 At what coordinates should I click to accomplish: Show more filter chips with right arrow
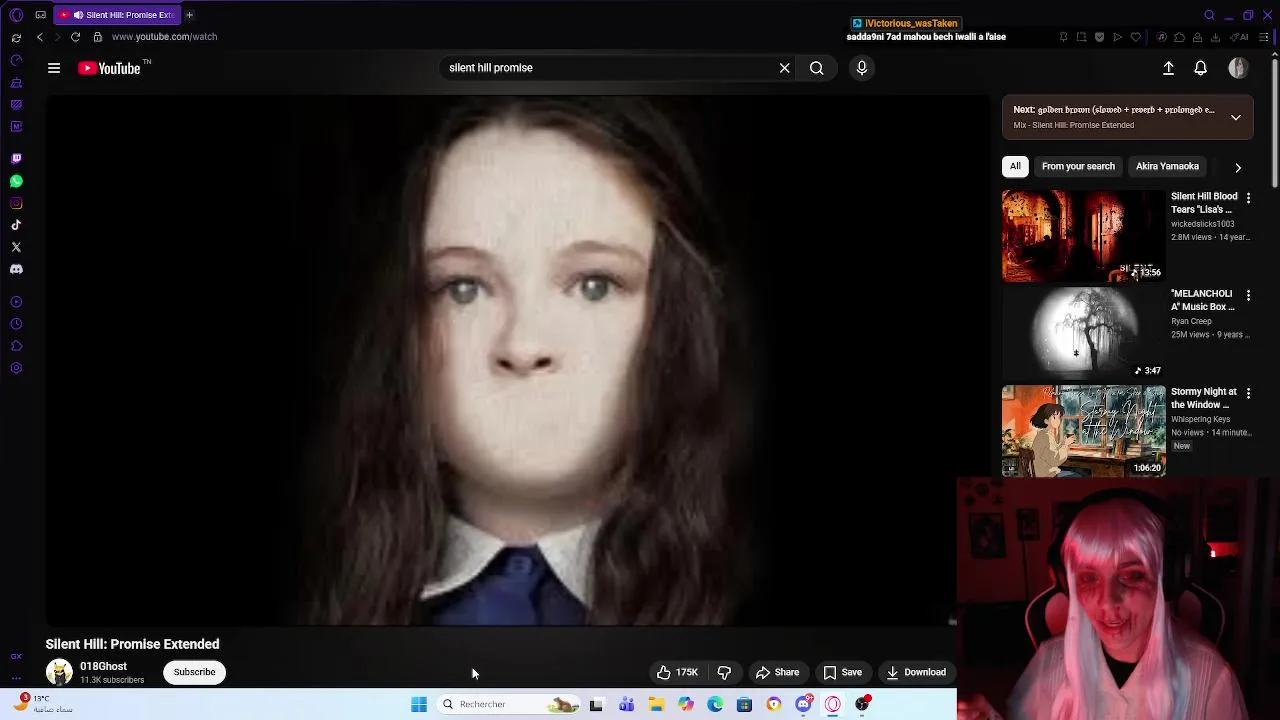click(x=1238, y=167)
